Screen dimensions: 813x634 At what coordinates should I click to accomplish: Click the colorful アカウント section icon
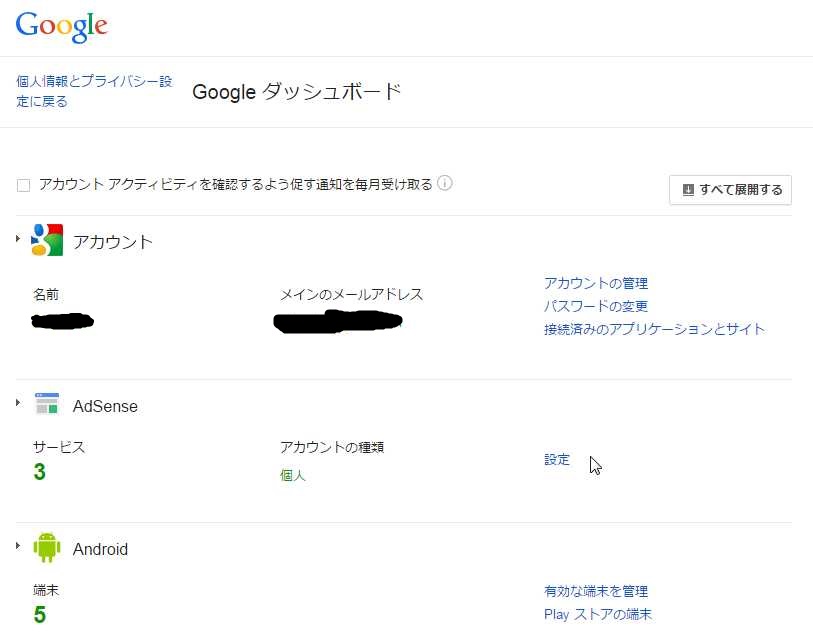click(x=47, y=240)
